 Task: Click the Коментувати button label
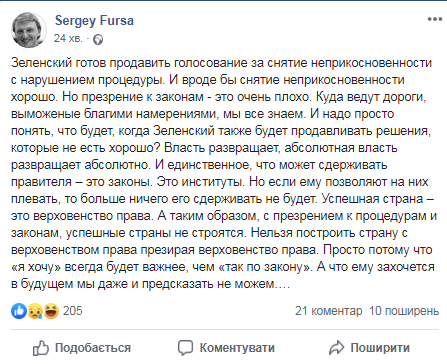click(237, 348)
